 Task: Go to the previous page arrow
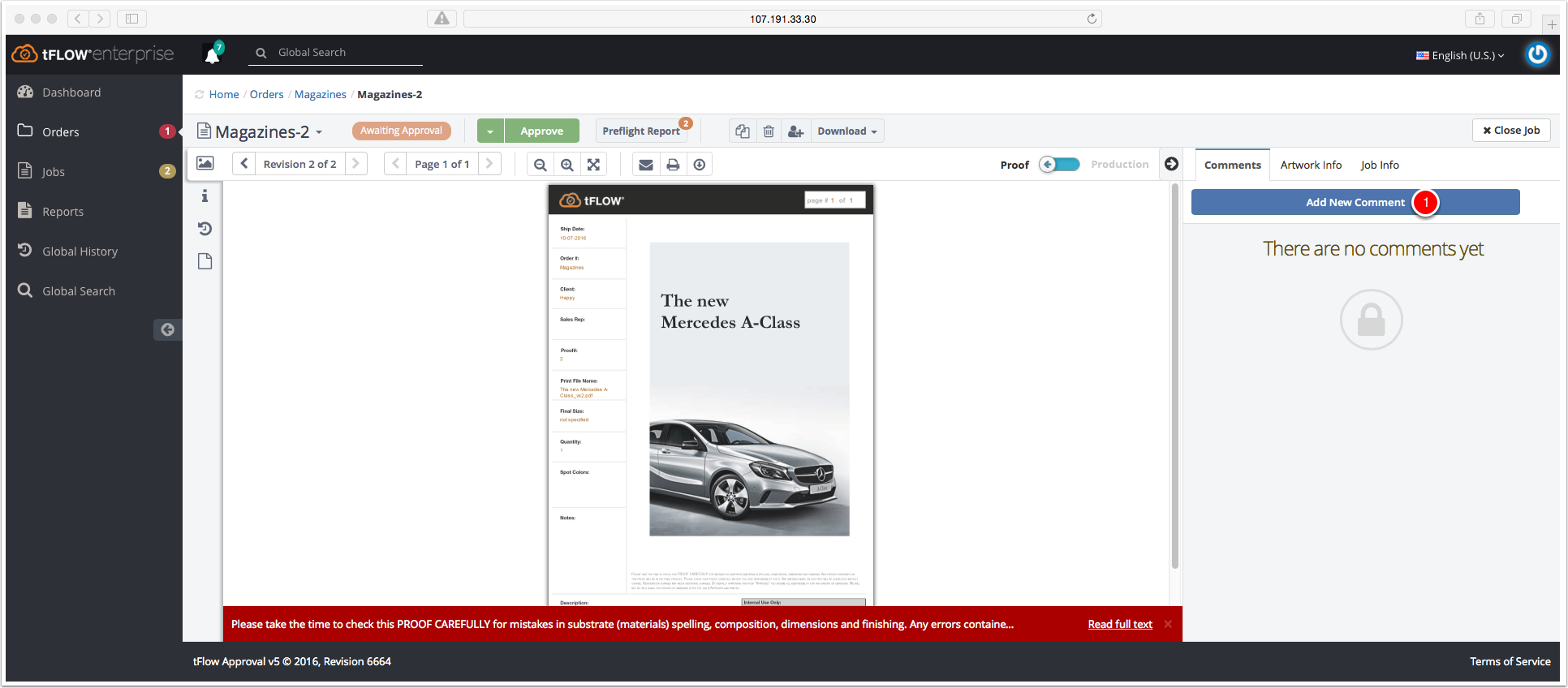[x=395, y=164]
